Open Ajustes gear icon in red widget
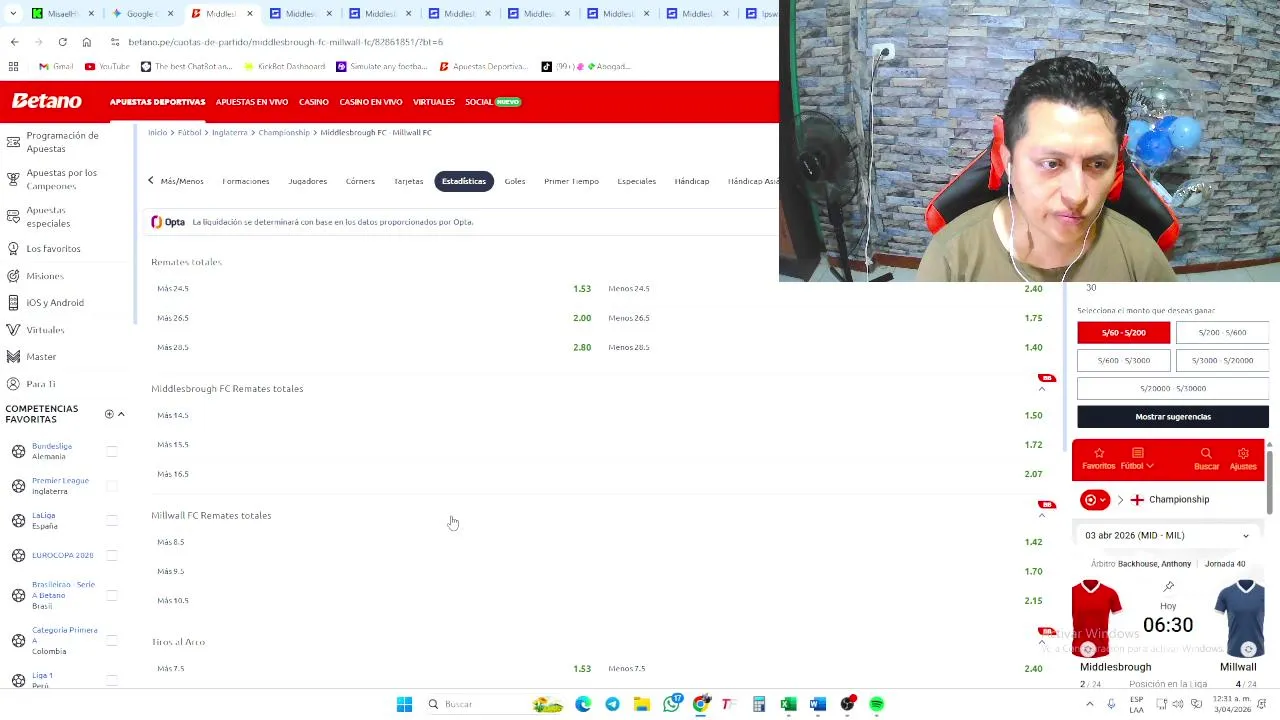This screenshot has width=1280, height=720. 1243,453
